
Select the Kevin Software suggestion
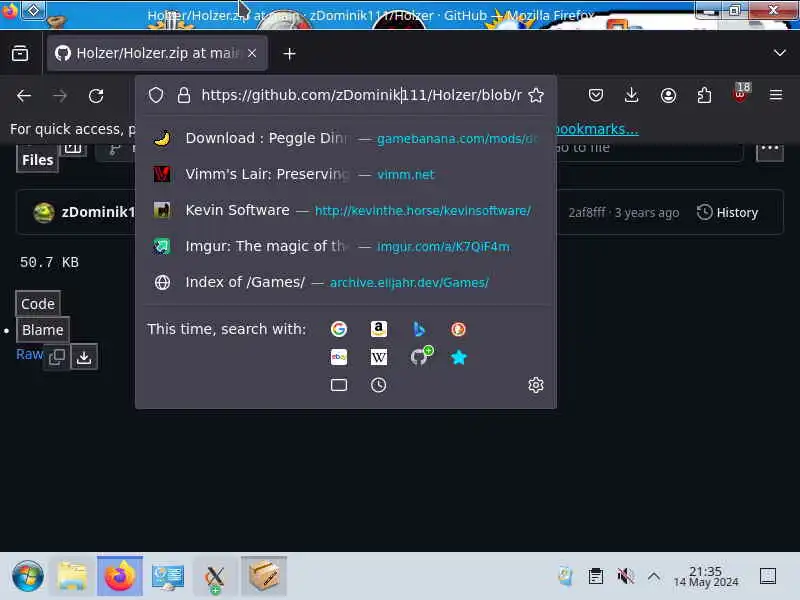346,210
